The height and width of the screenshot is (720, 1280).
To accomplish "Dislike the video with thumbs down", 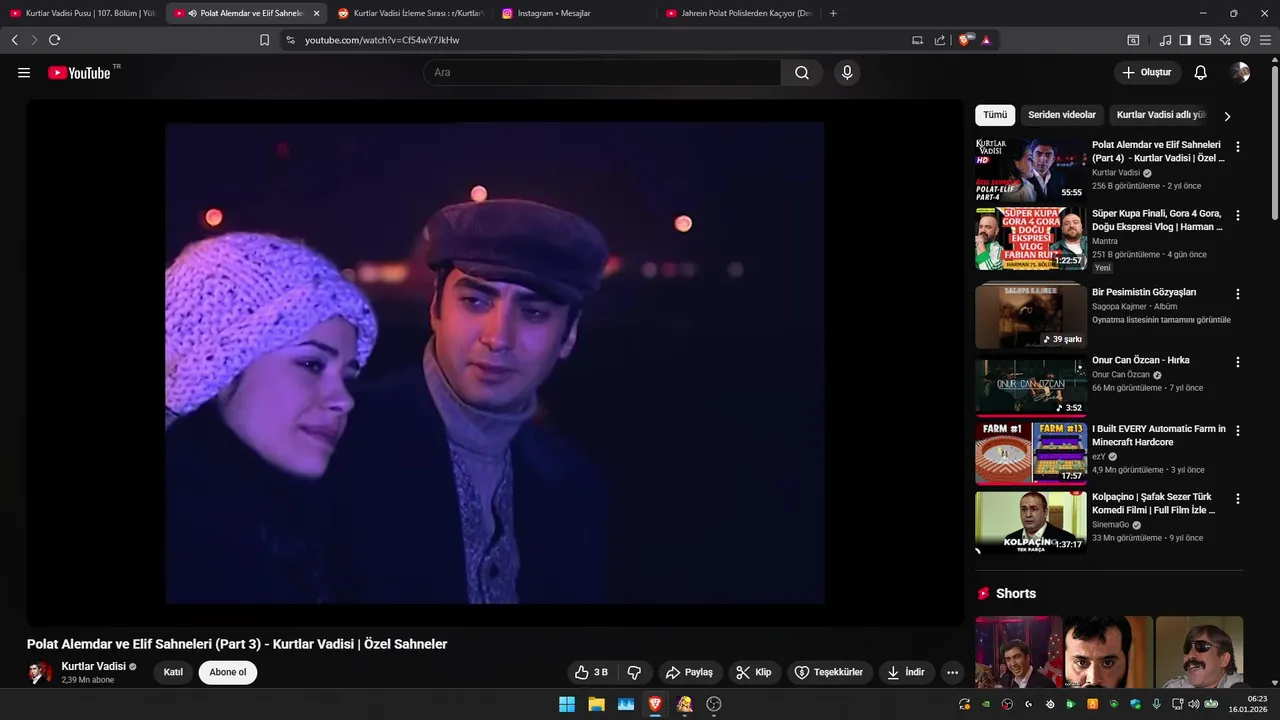I will click(634, 672).
